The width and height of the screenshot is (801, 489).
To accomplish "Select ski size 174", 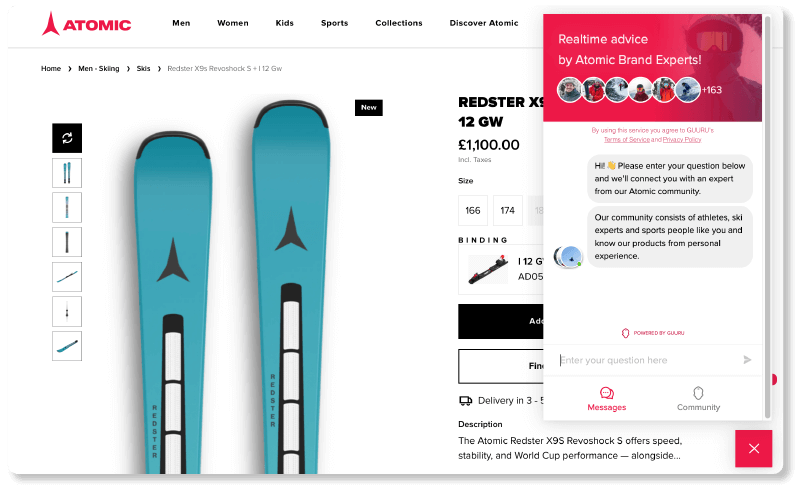I will [x=508, y=211].
